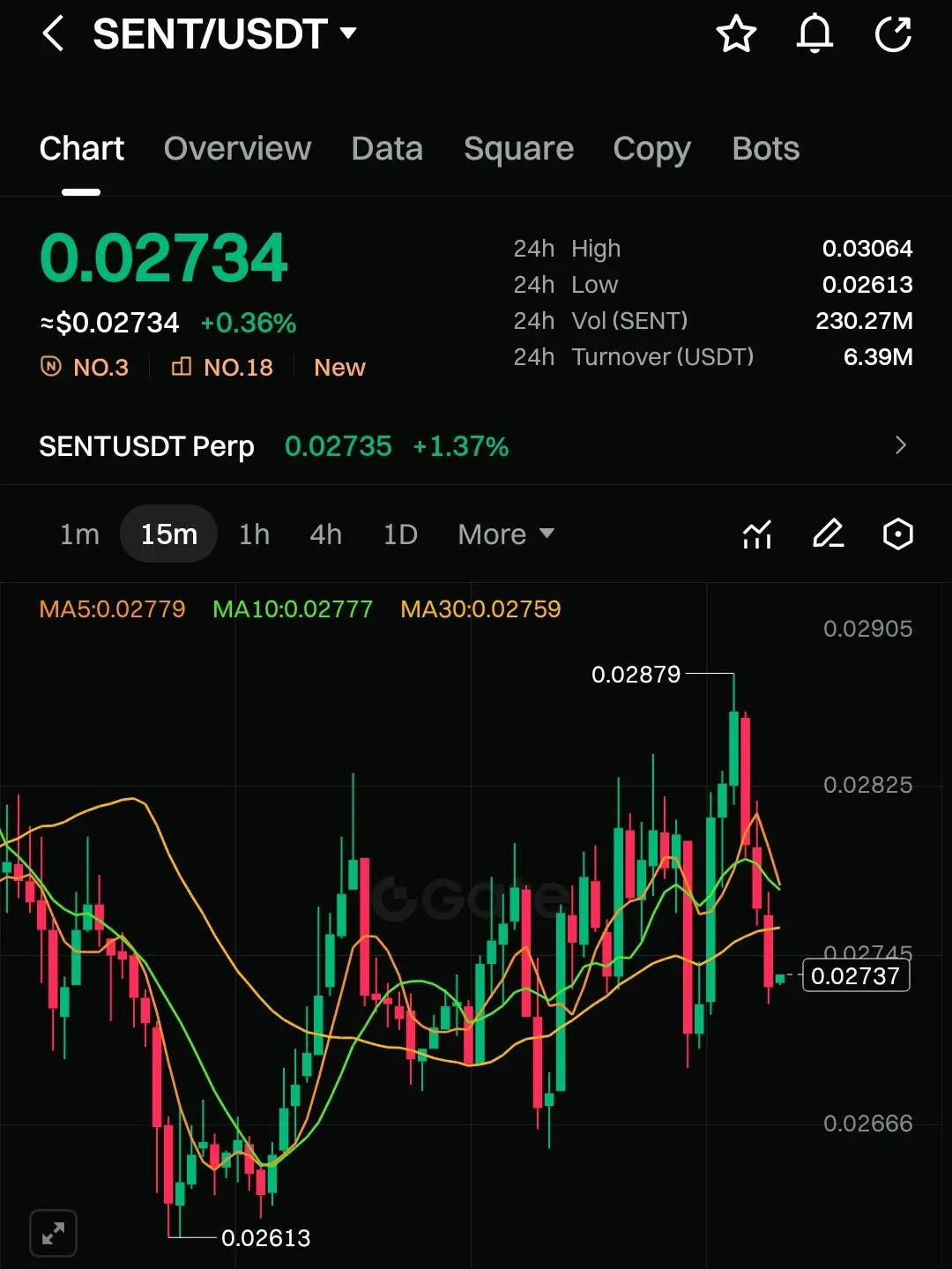Tap the NO.18 ranking badge
The height and width of the screenshot is (1269, 952).
[x=222, y=367]
